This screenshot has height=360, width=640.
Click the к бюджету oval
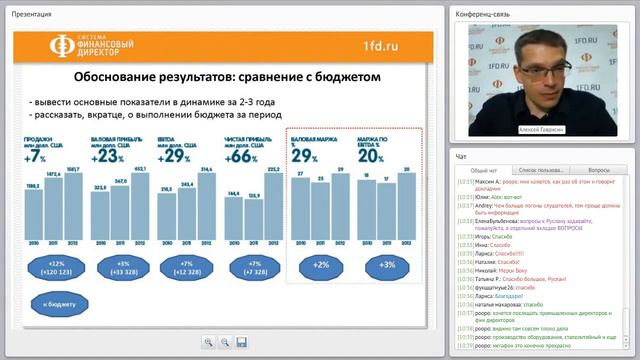pos(59,304)
